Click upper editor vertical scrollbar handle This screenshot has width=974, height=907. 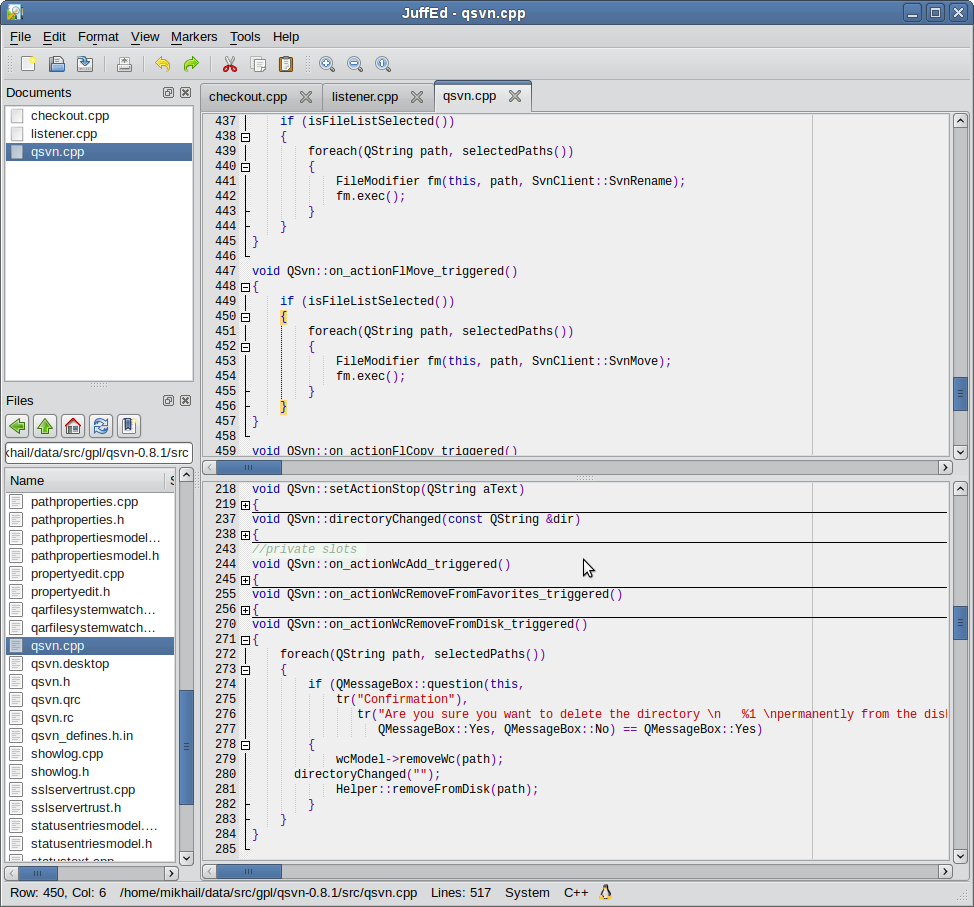(x=960, y=393)
